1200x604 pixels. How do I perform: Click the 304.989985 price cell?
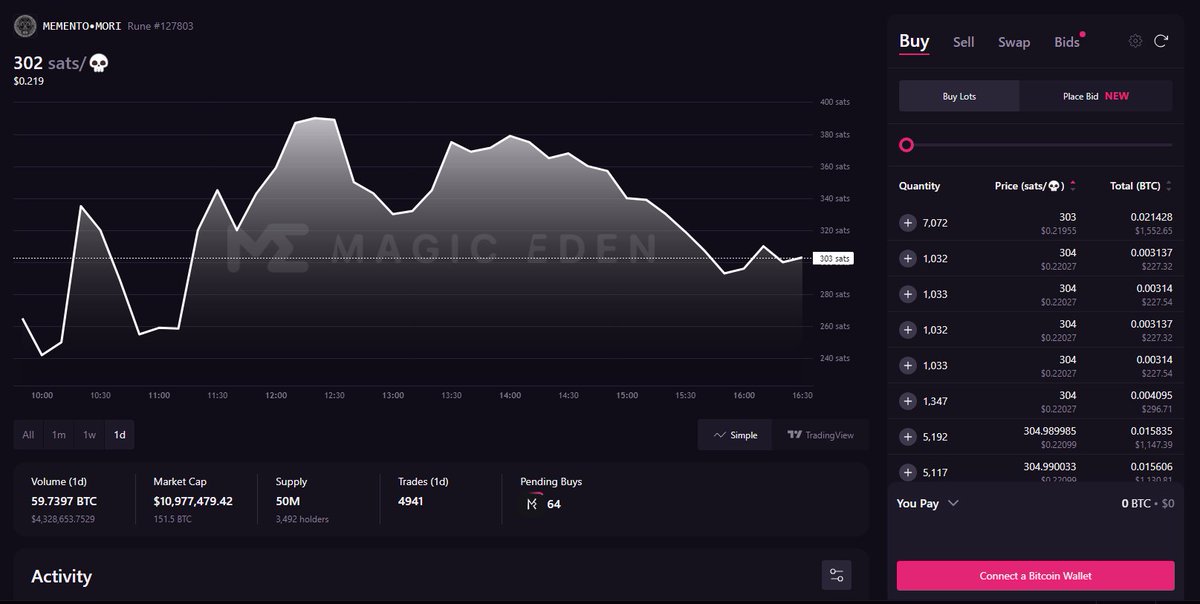click(x=1048, y=431)
